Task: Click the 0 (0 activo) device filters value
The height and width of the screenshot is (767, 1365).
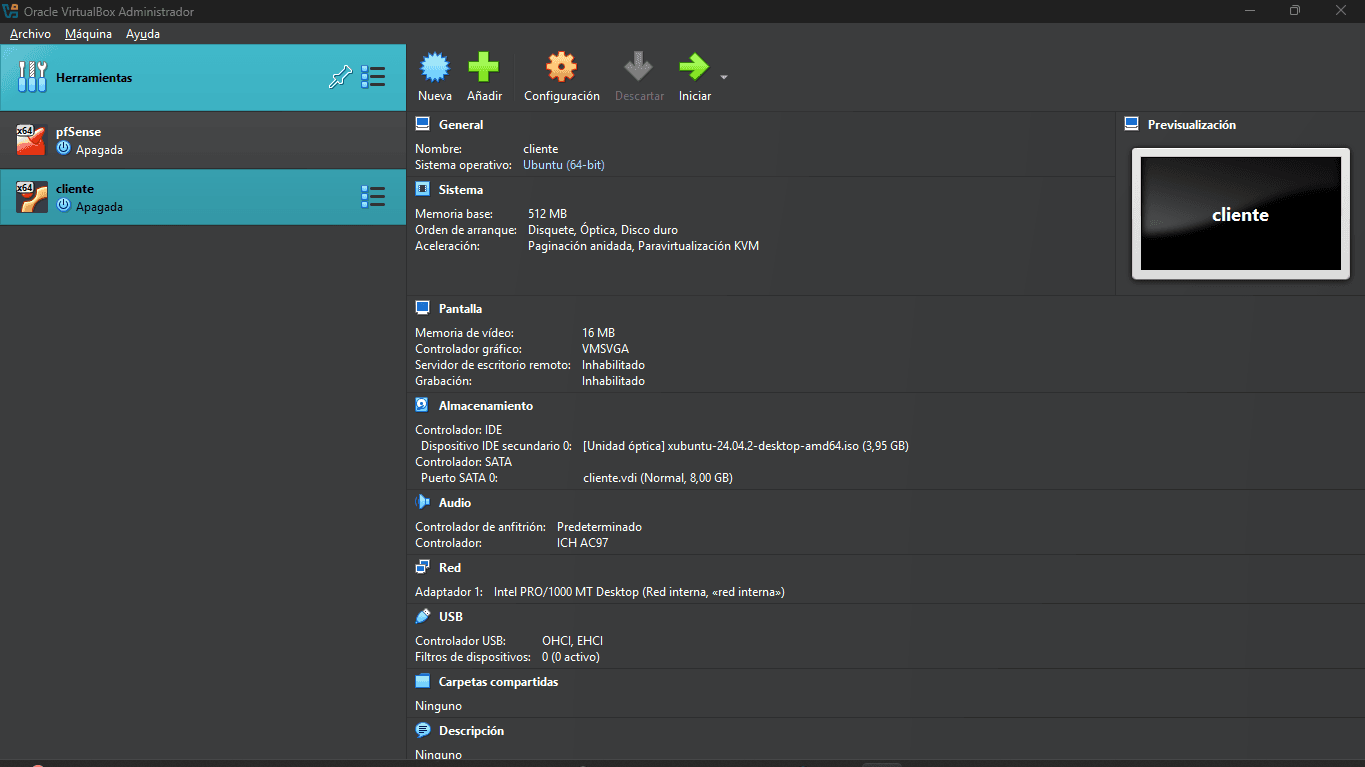Action: click(x=571, y=657)
